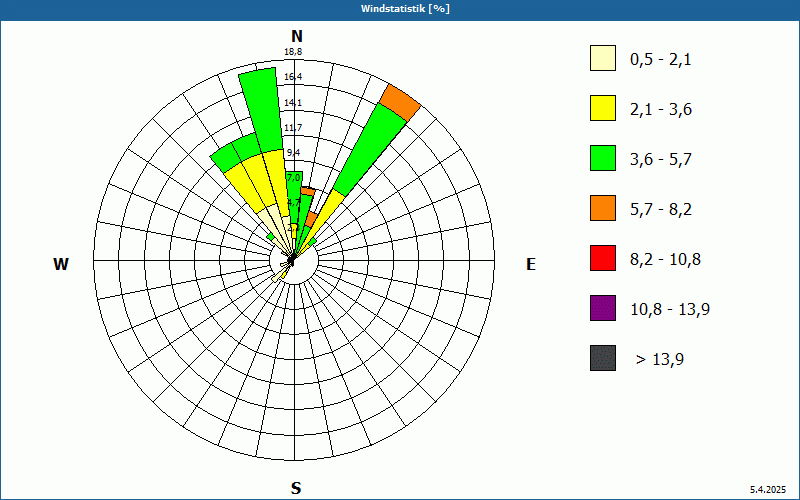800x500 pixels.
Task: Select the red 8,2 - 10,8 legend swatch
Action: click(x=603, y=258)
